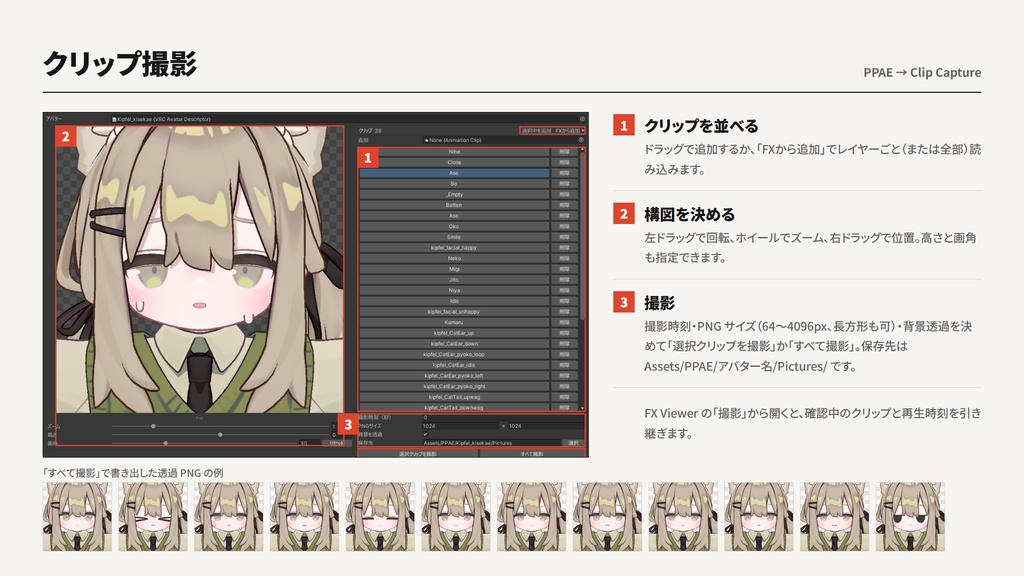The image size is (1024, 576).
Task: Select the kipfel_CatEar_pyoko_left clip row
Action: pos(455,376)
